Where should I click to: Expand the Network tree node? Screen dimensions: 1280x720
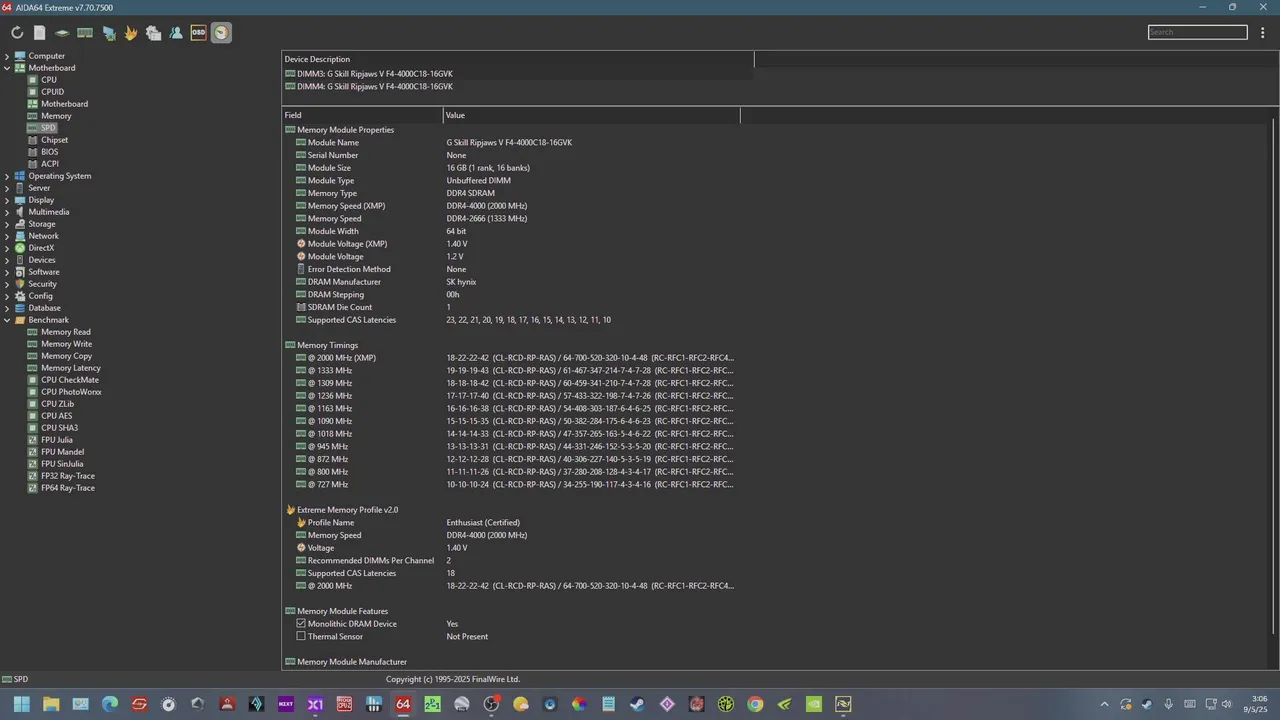tap(7, 236)
